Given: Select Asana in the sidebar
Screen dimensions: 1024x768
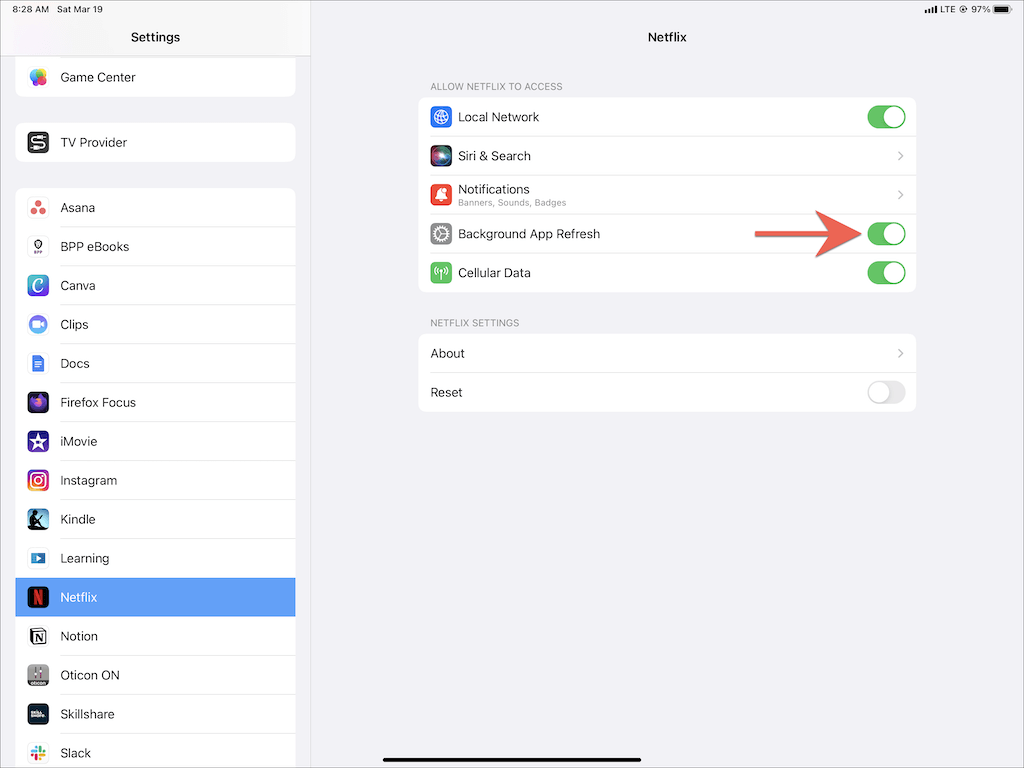Looking at the screenshot, I should [155, 208].
